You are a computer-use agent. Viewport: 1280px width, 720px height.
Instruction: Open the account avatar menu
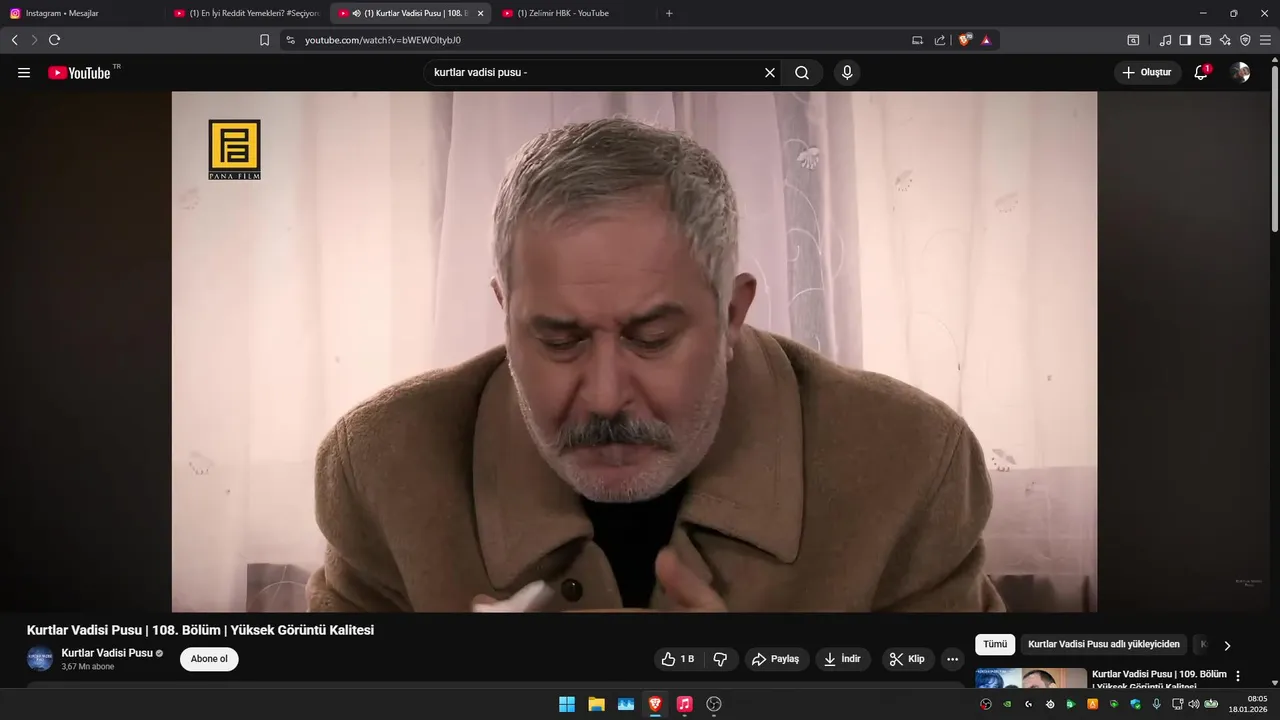tap(1240, 73)
